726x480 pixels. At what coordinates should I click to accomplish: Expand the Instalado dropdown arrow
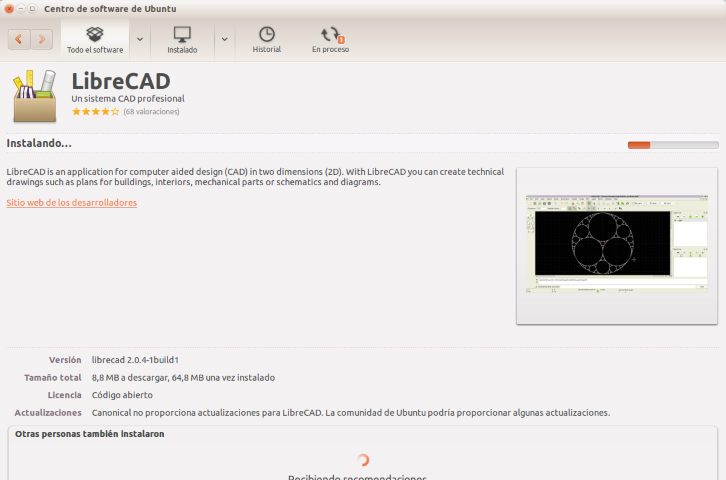[225, 40]
